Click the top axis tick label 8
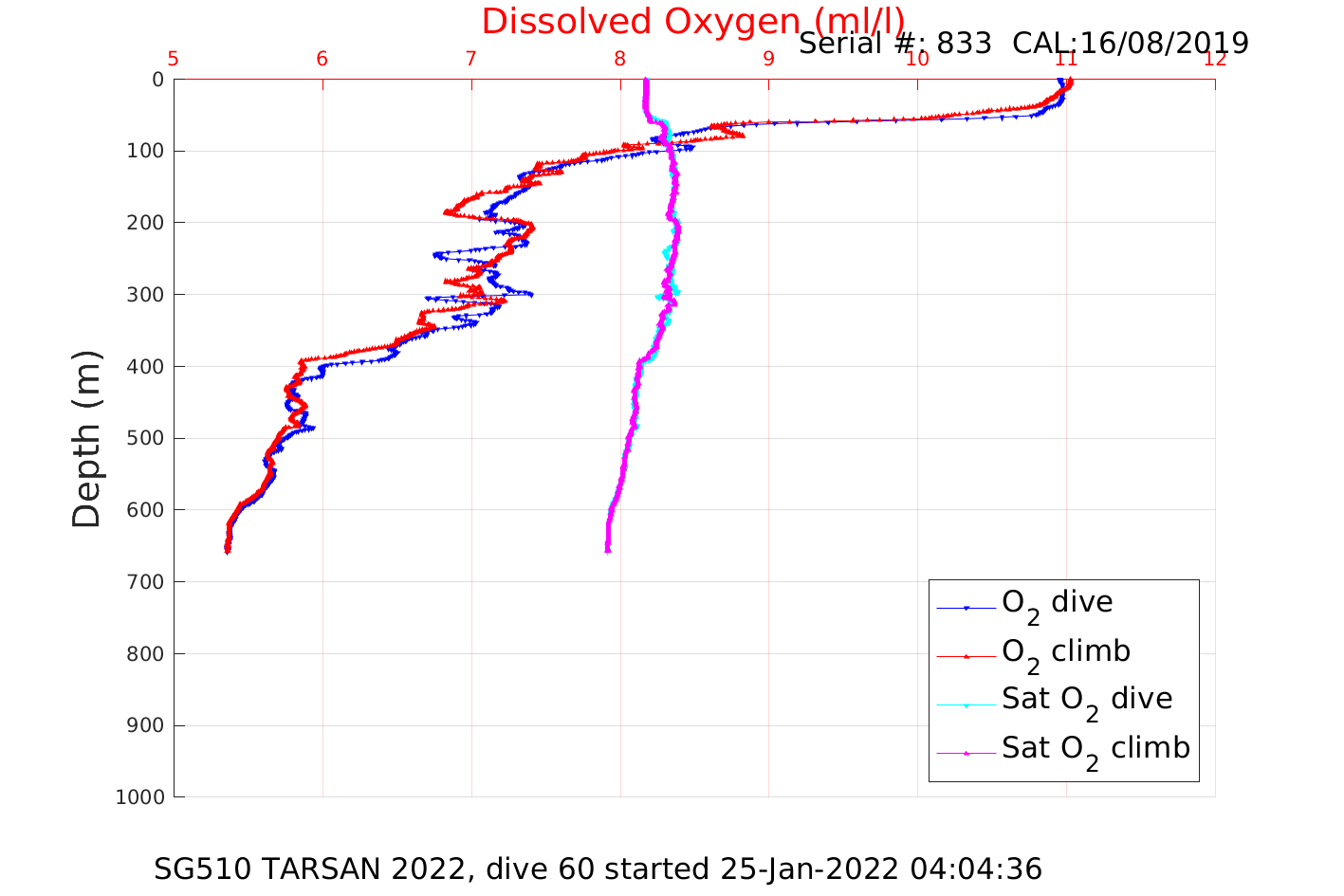The image size is (1344, 896). (x=620, y=59)
